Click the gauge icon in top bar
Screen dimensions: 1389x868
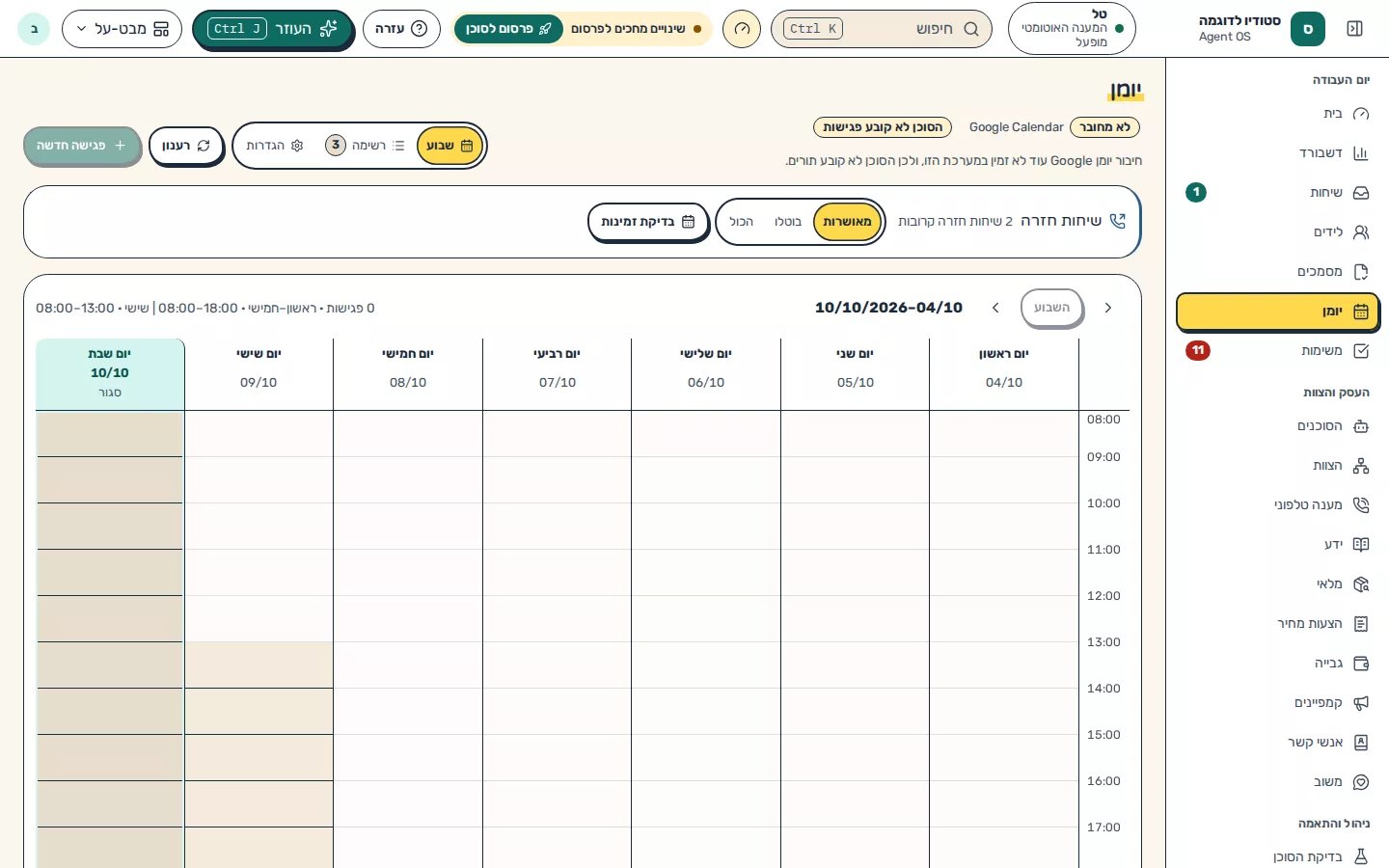point(742,29)
